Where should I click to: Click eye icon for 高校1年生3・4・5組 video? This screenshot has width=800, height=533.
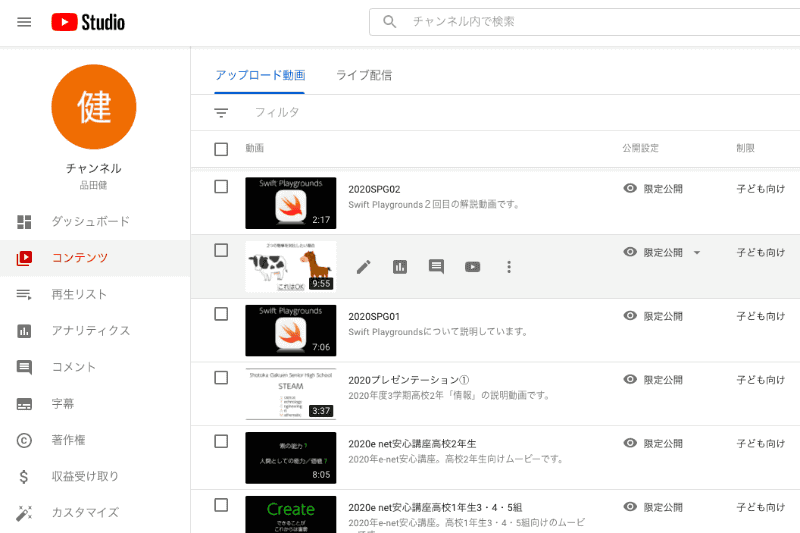pyautogui.click(x=630, y=506)
